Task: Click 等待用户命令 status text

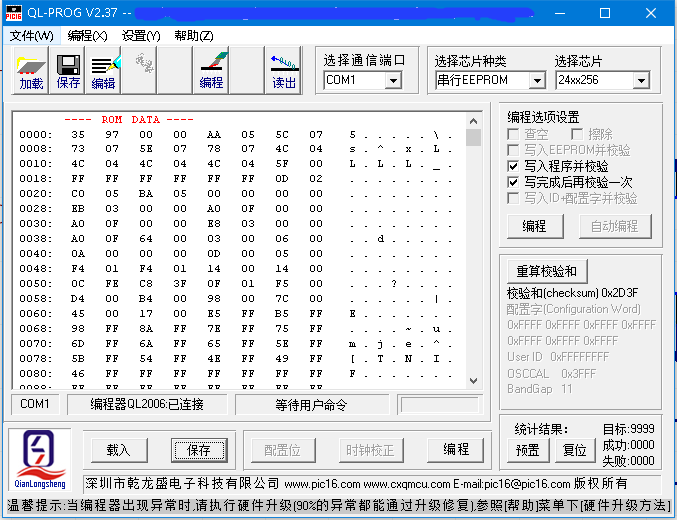Action: (312, 404)
